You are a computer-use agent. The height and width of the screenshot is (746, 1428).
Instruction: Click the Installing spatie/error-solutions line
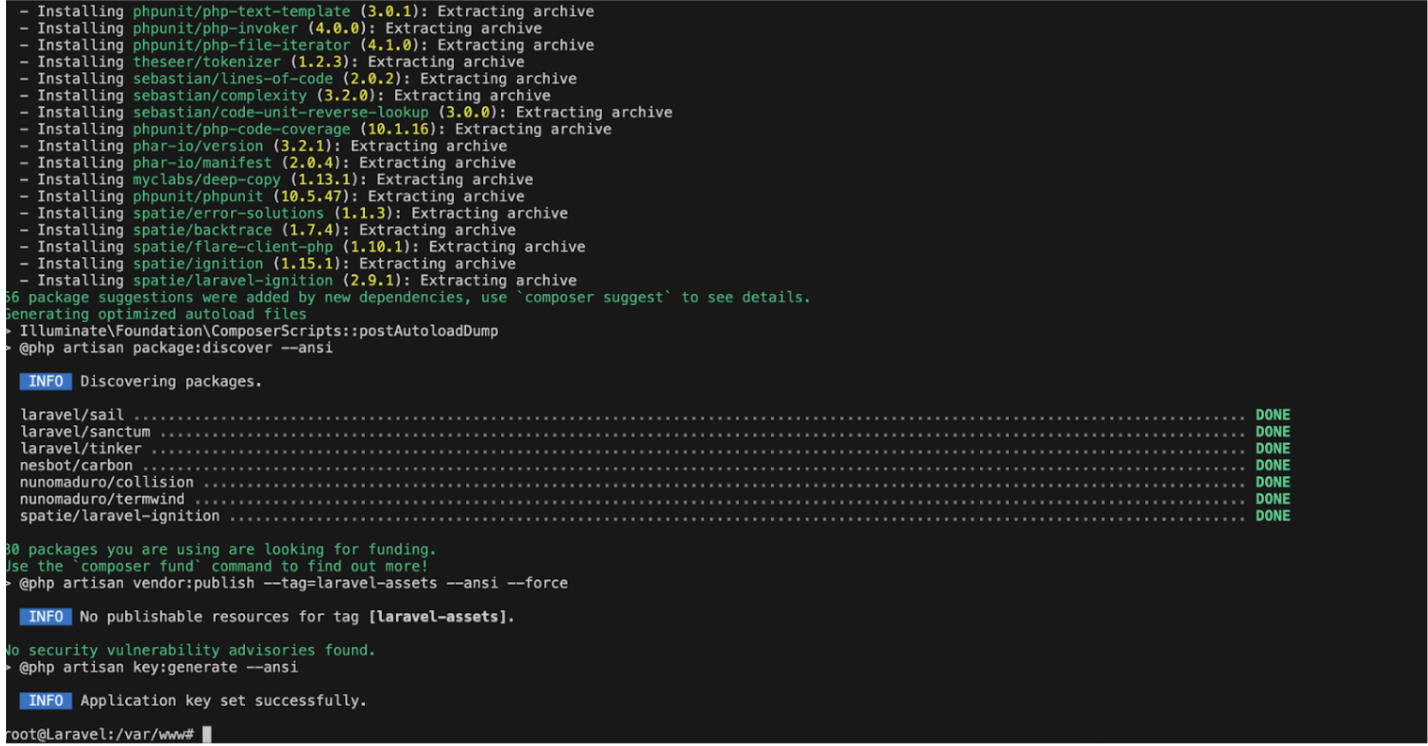point(293,213)
